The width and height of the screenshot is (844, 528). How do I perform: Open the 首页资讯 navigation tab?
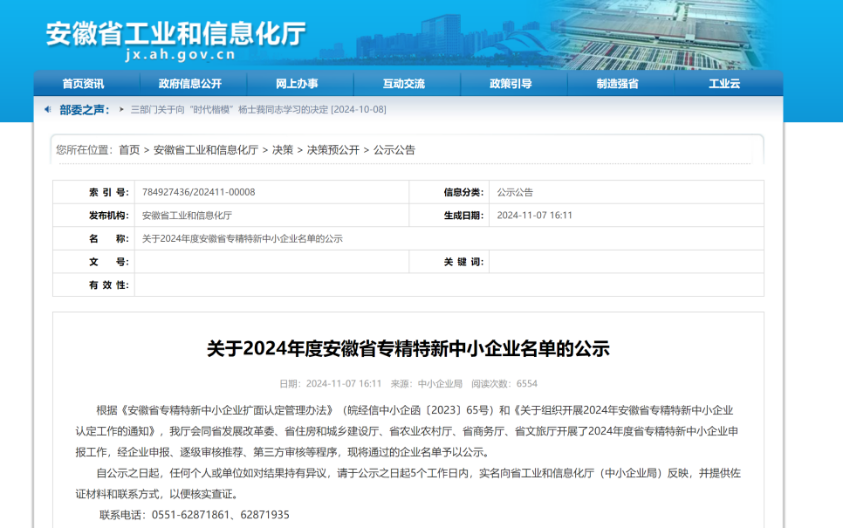point(82,84)
